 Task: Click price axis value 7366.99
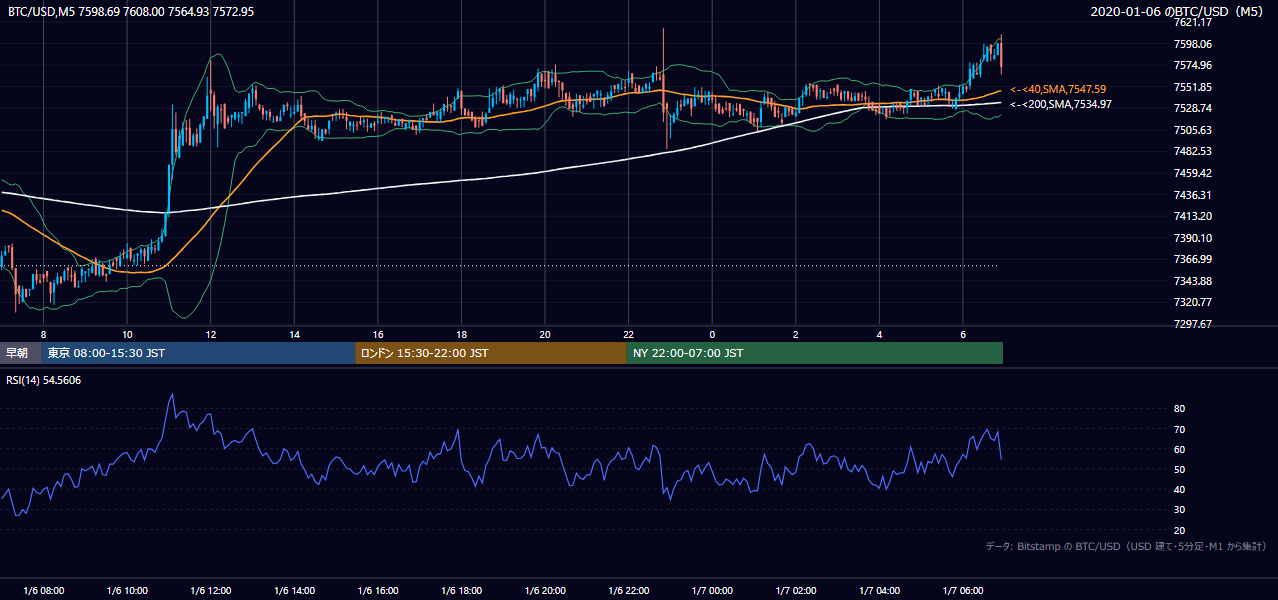pyautogui.click(x=1193, y=259)
